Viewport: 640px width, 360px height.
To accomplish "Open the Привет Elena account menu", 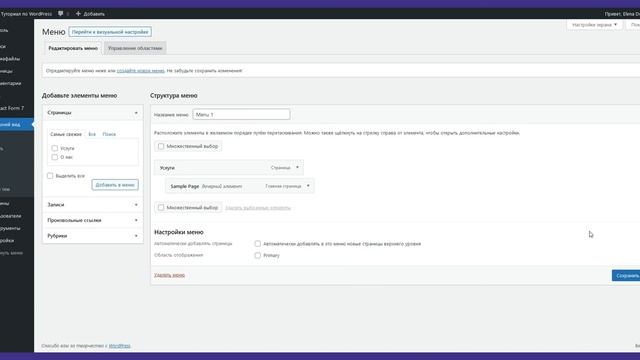I will 622,14.
